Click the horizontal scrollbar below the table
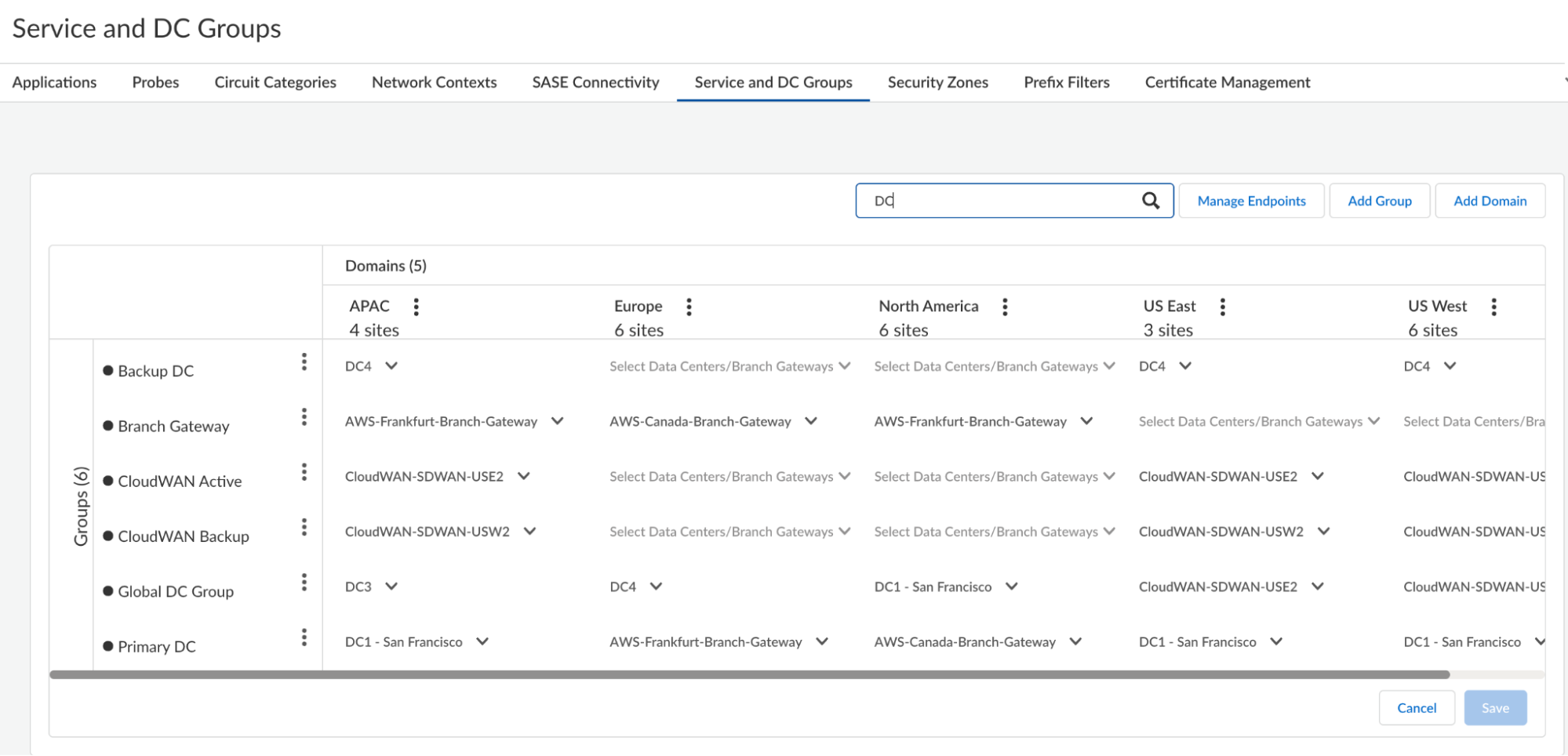 click(749, 674)
